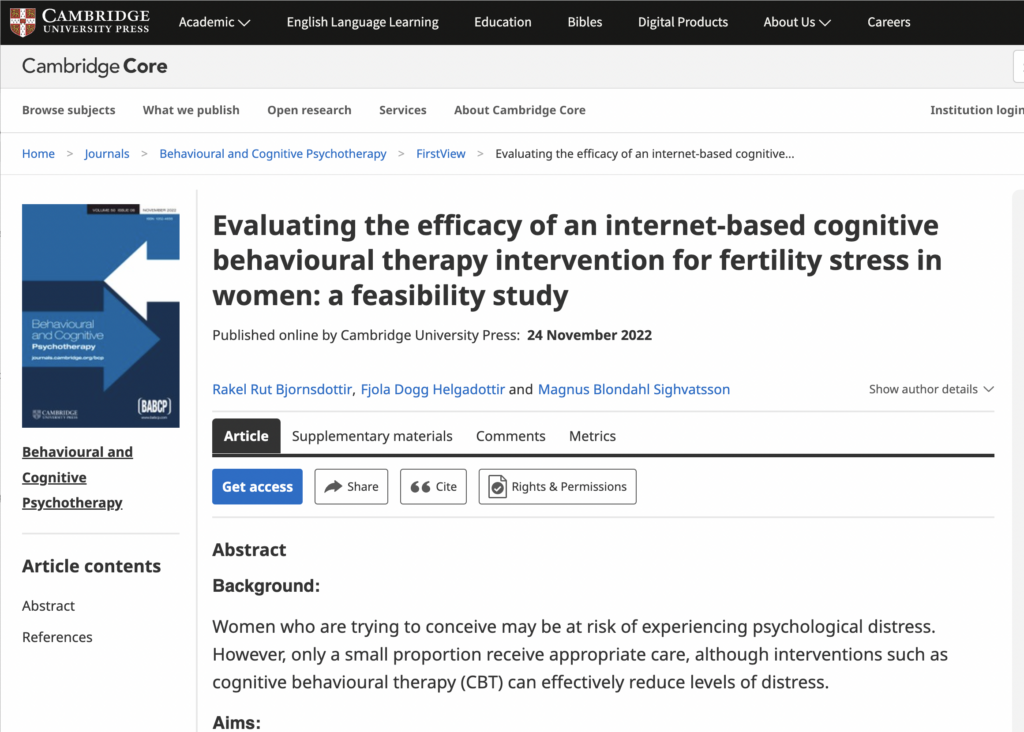Go to Journals breadcrumb
This screenshot has height=732, width=1024.
[x=106, y=154]
